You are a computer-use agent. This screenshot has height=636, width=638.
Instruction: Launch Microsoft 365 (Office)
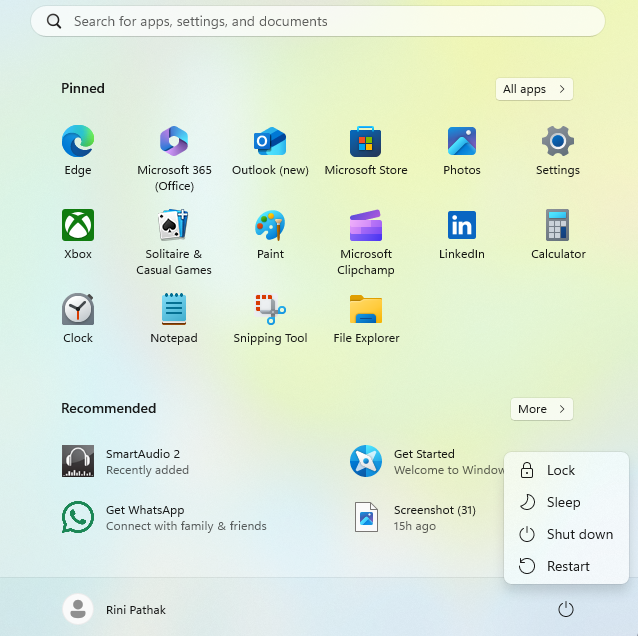point(174,141)
